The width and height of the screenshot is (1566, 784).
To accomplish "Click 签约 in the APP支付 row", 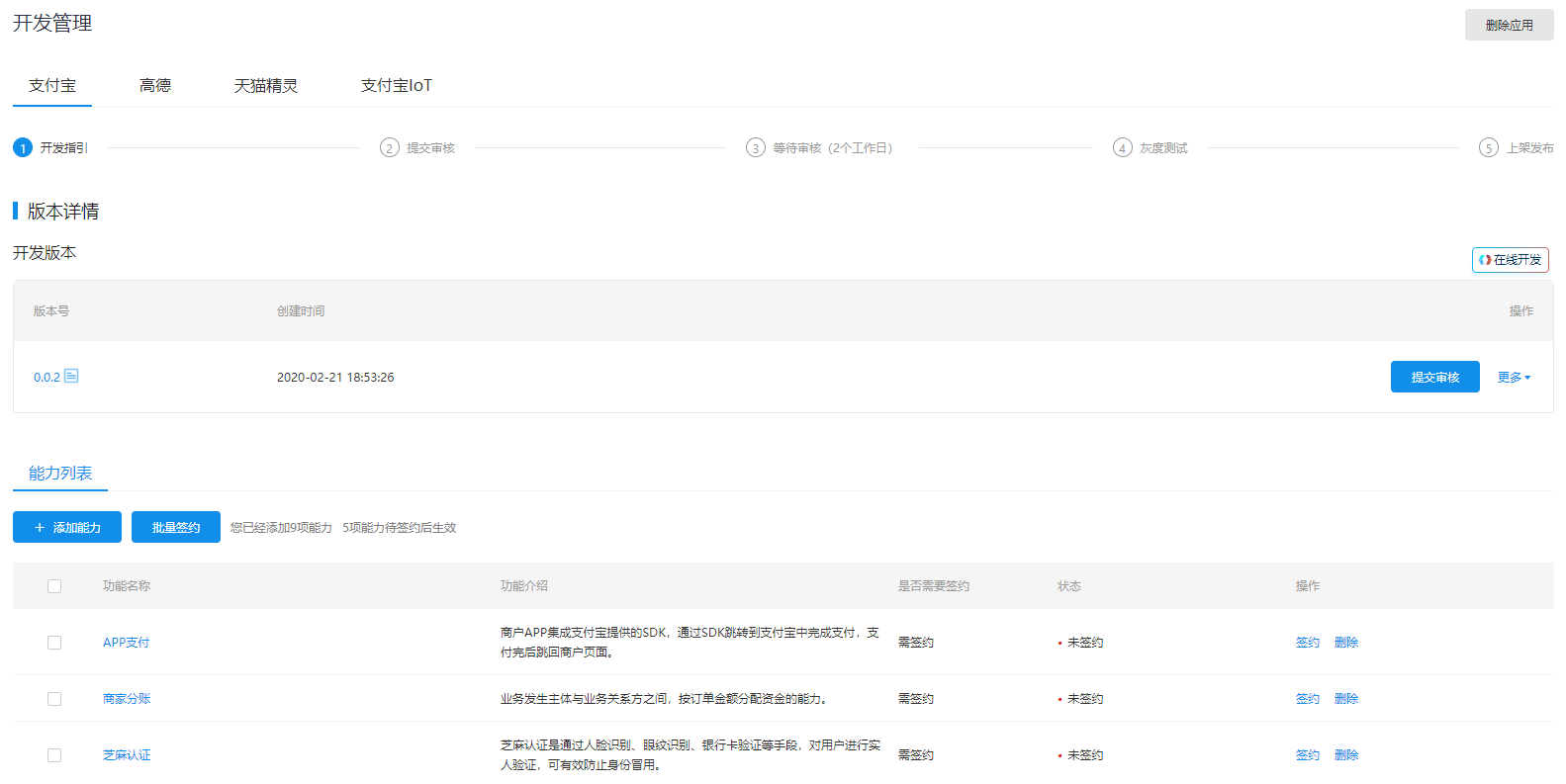I will [x=1308, y=643].
